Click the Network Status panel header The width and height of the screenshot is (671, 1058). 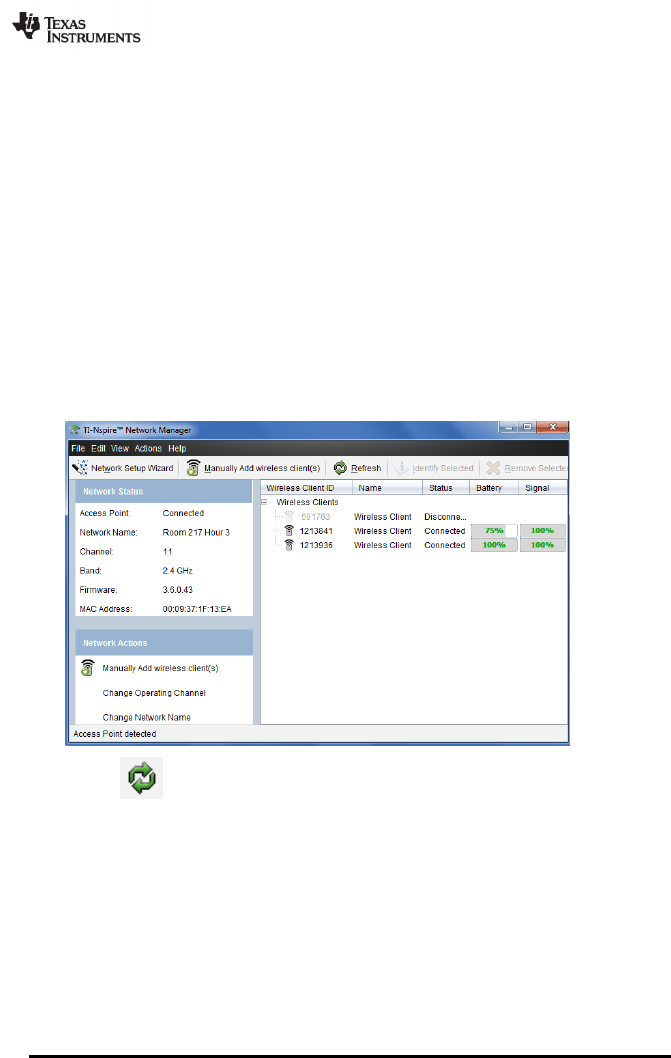coord(164,491)
